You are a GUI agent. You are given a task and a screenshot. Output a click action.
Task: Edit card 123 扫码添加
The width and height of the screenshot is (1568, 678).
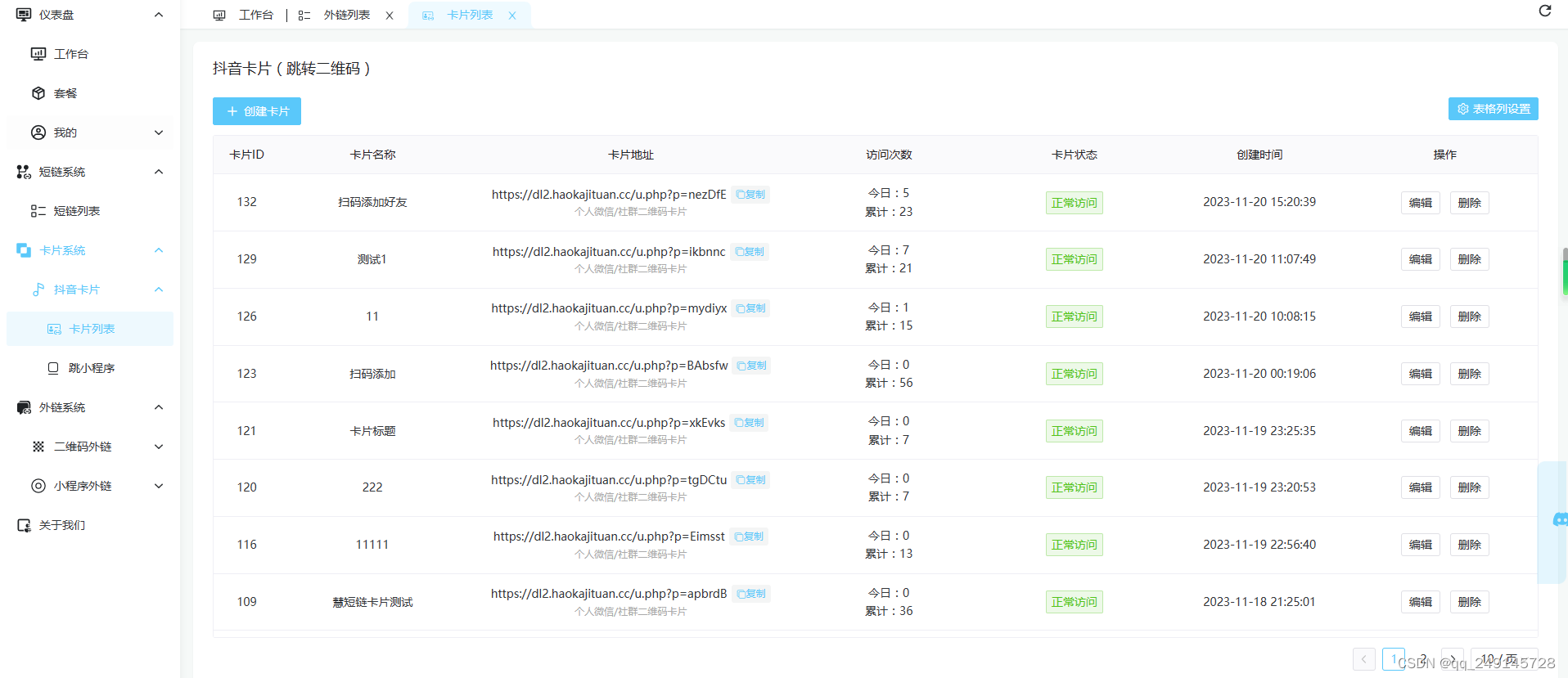point(1421,374)
